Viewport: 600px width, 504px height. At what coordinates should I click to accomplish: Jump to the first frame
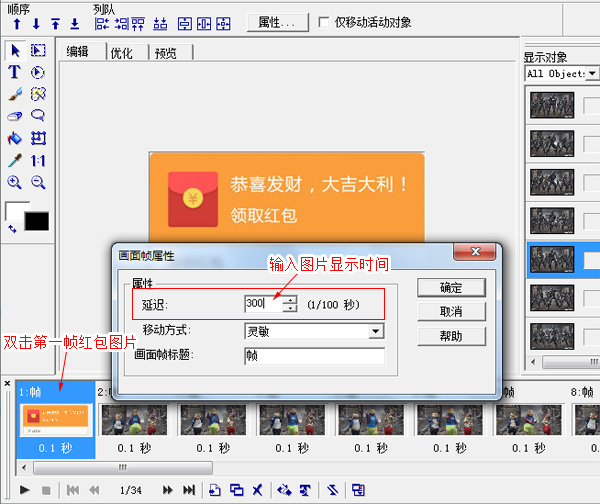pyautogui.click(x=73, y=490)
